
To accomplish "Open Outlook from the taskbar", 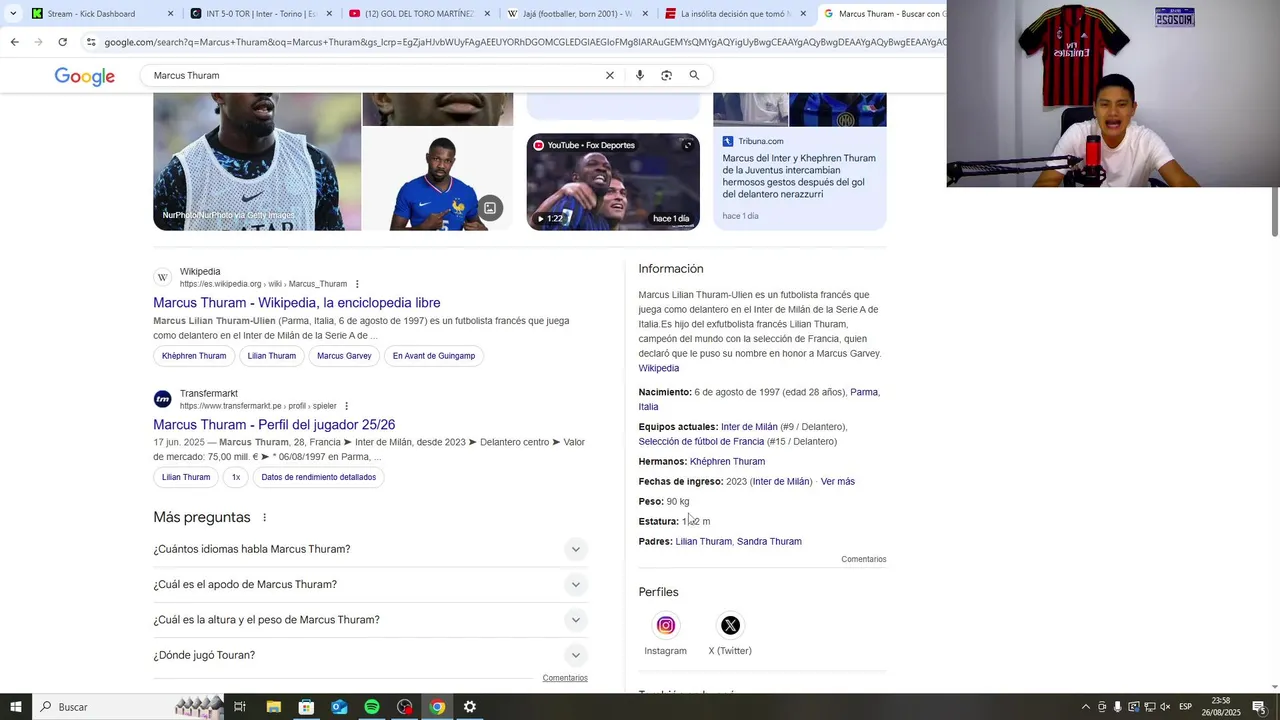I will point(339,707).
